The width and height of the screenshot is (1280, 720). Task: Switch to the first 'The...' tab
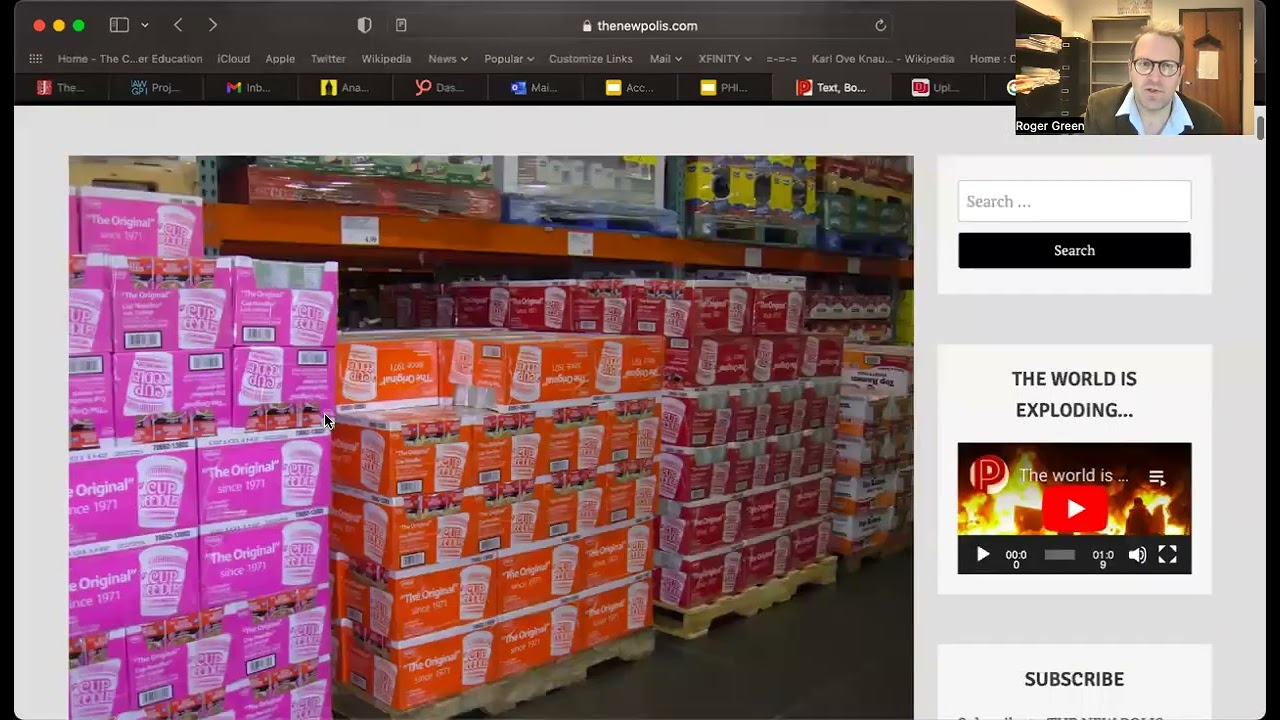(x=61, y=88)
